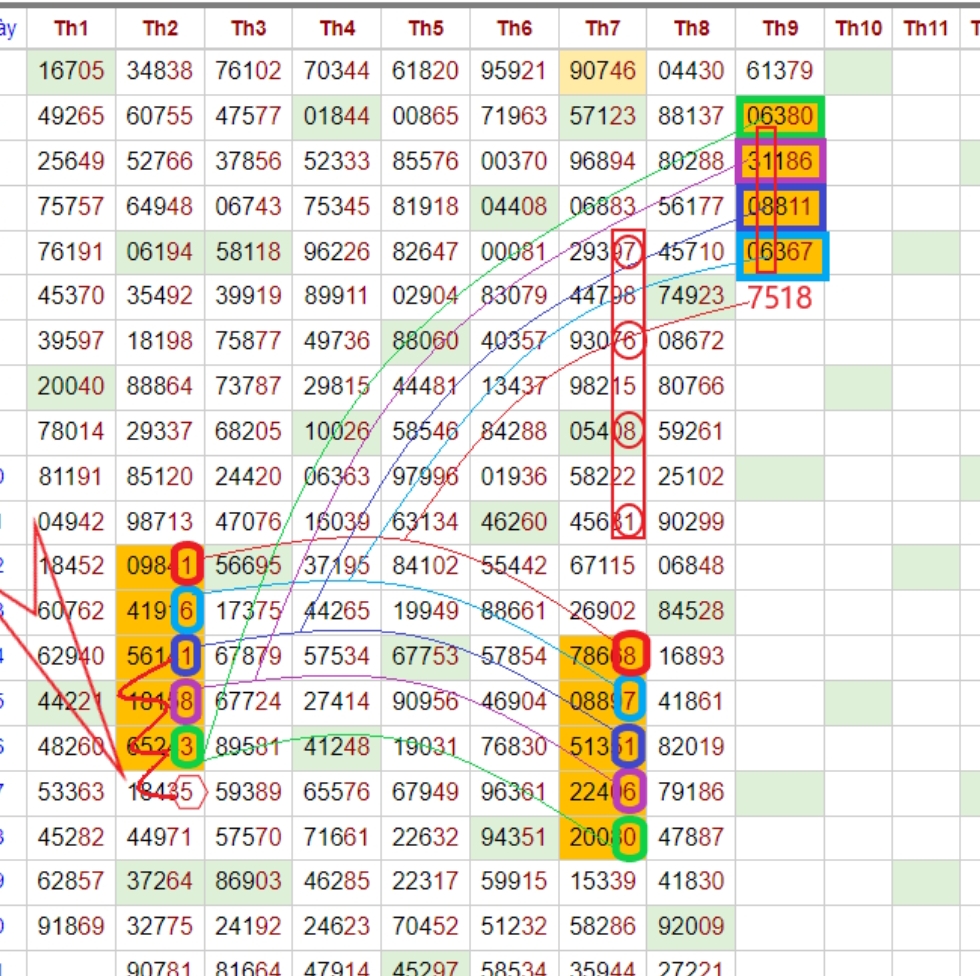
Task: Click cell 61379 under Th9
Action: [779, 71]
